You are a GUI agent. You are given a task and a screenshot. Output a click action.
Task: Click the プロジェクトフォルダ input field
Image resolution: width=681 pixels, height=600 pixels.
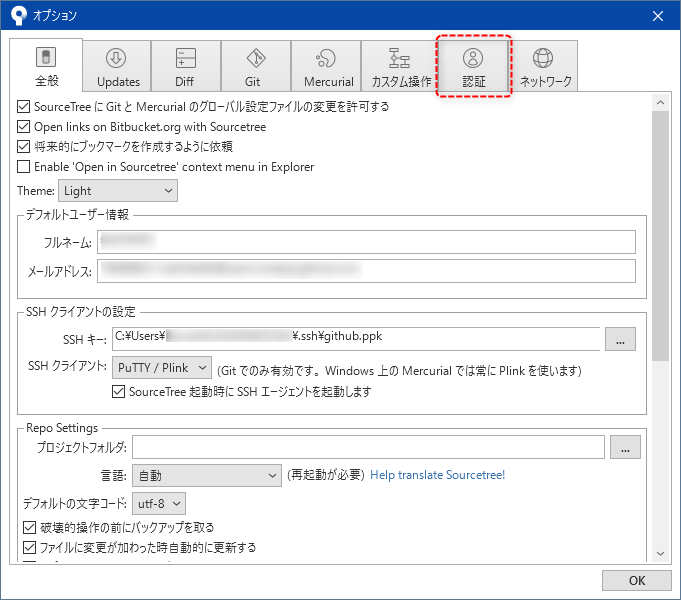coord(368,447)
